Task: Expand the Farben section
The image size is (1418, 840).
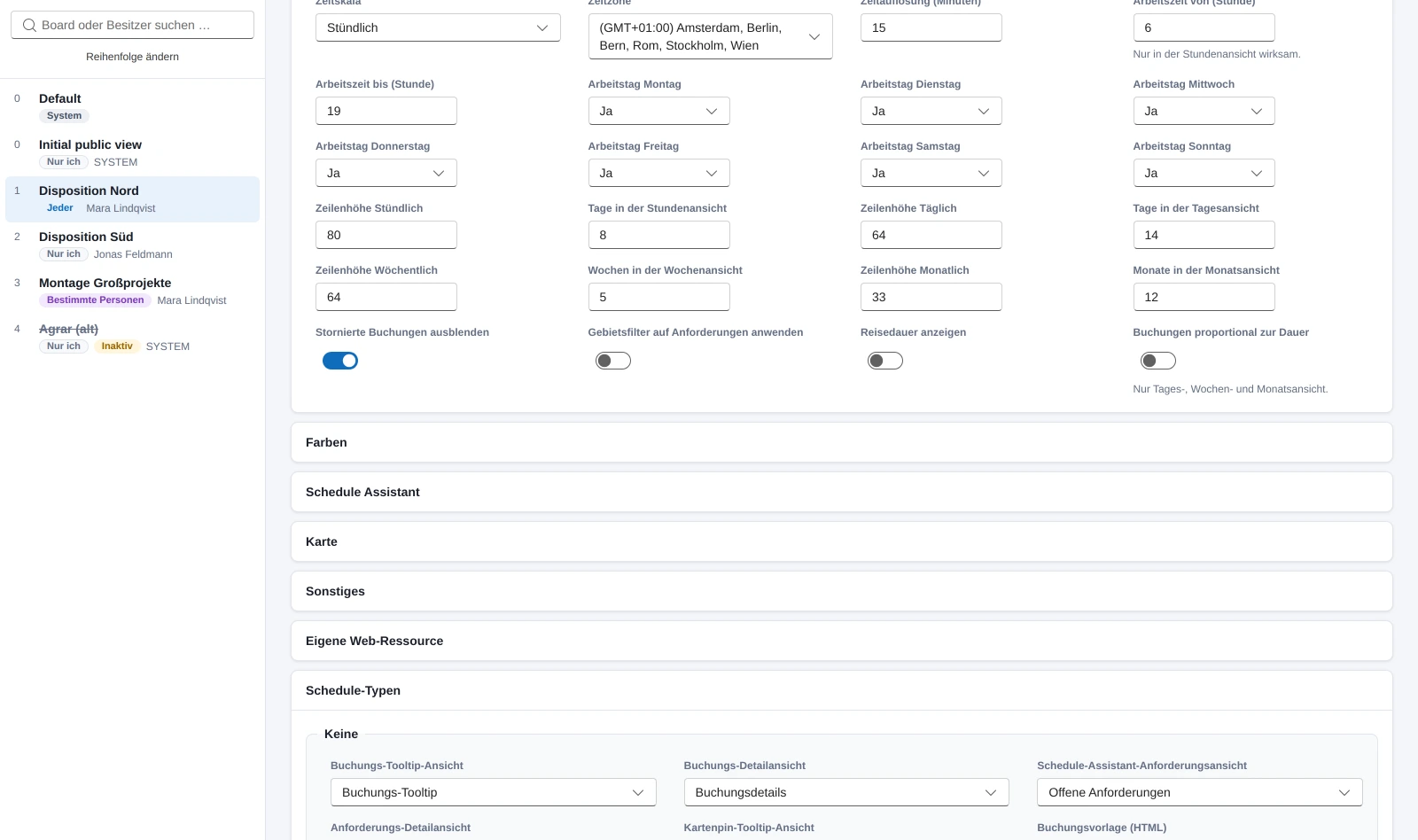Action: (841, 442)
